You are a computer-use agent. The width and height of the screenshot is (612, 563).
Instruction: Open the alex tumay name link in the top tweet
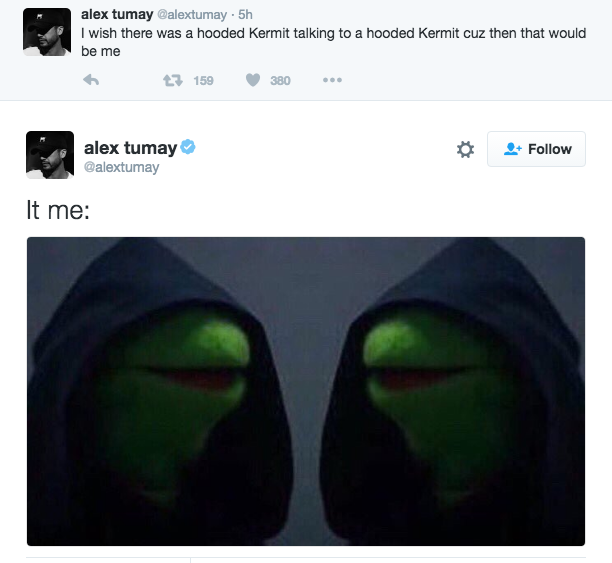(x=117, y=14)
